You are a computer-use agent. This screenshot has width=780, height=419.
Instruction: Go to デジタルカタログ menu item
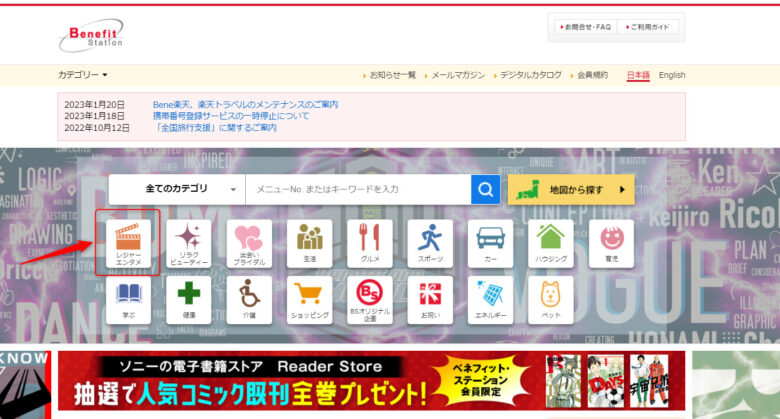coord(530,75)
